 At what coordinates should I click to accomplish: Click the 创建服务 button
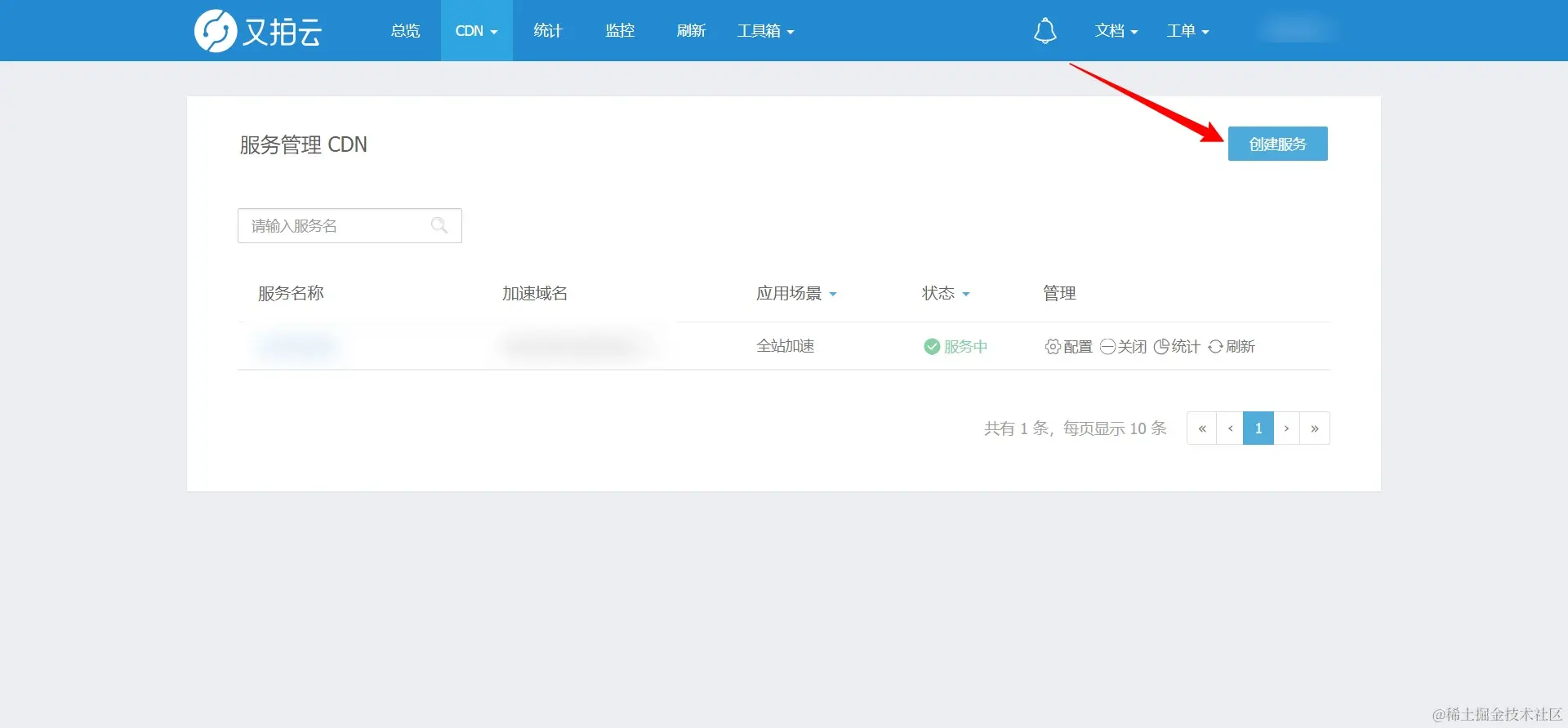(1277, 144)
